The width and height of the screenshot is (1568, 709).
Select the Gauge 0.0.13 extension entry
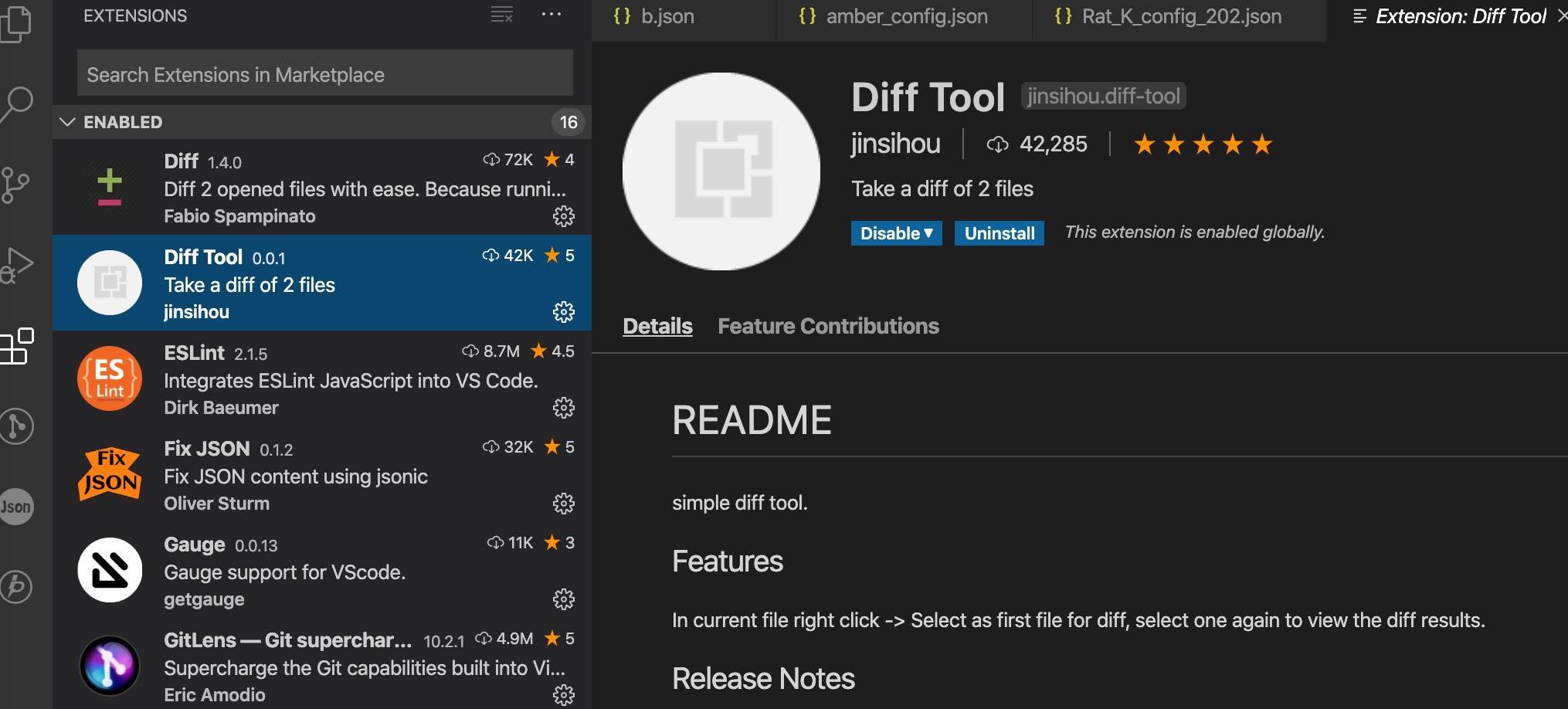[322, 570]
